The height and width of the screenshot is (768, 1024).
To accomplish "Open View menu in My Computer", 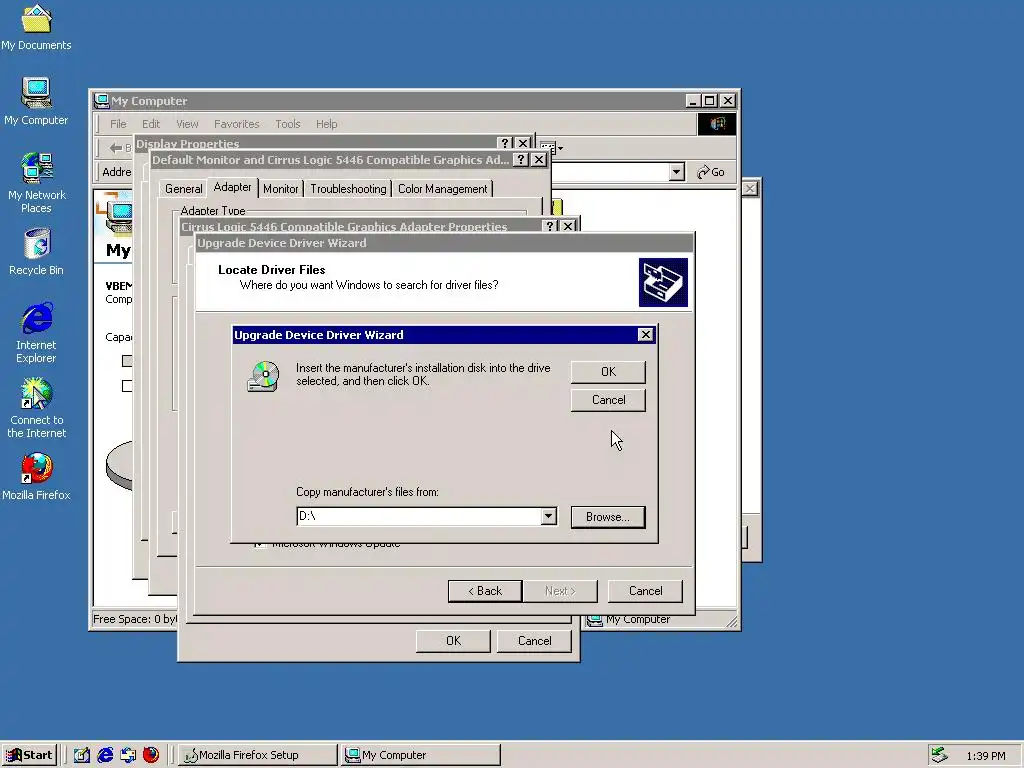I will [187, 124].
